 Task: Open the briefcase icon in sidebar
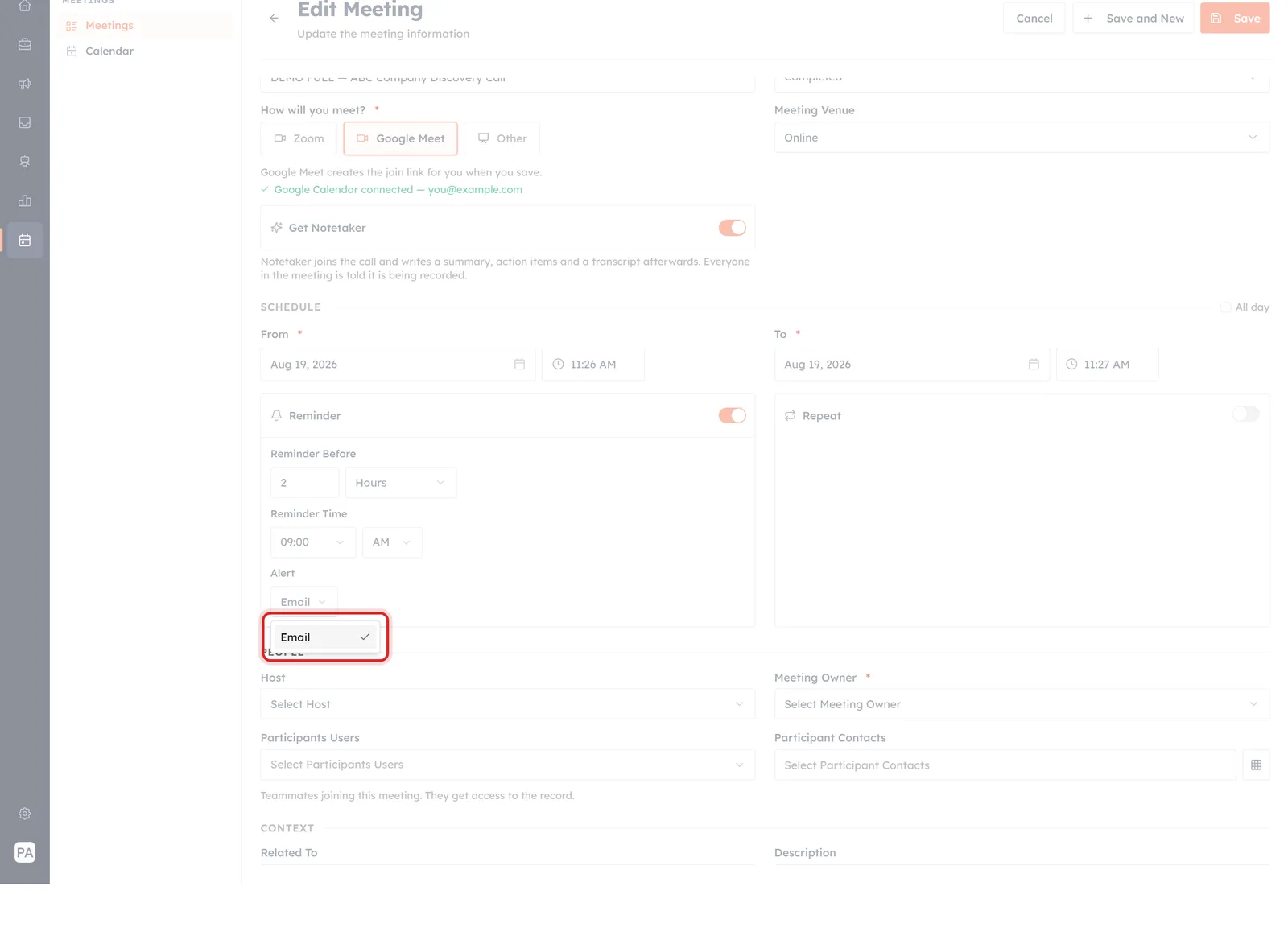[x=25, y=45]
